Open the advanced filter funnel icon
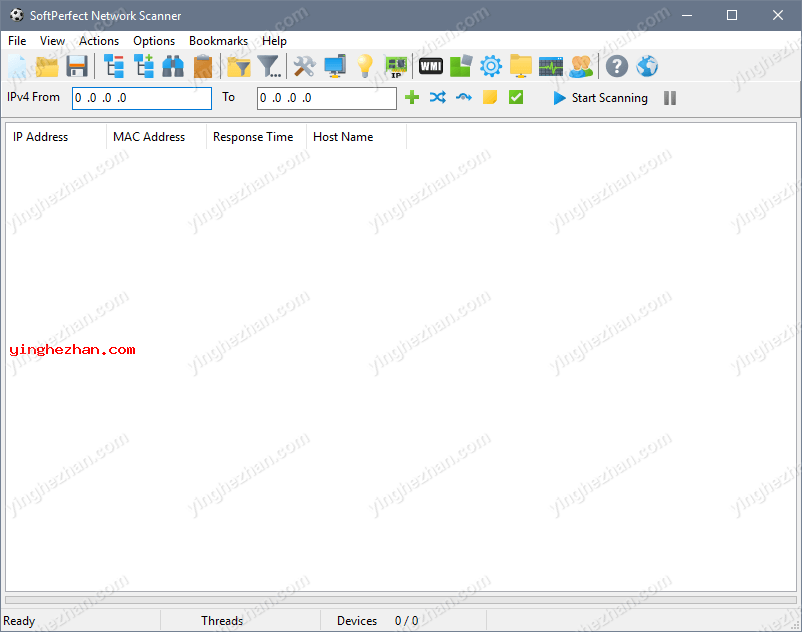This screenshot has height=632, width=802. pos(269,66)
